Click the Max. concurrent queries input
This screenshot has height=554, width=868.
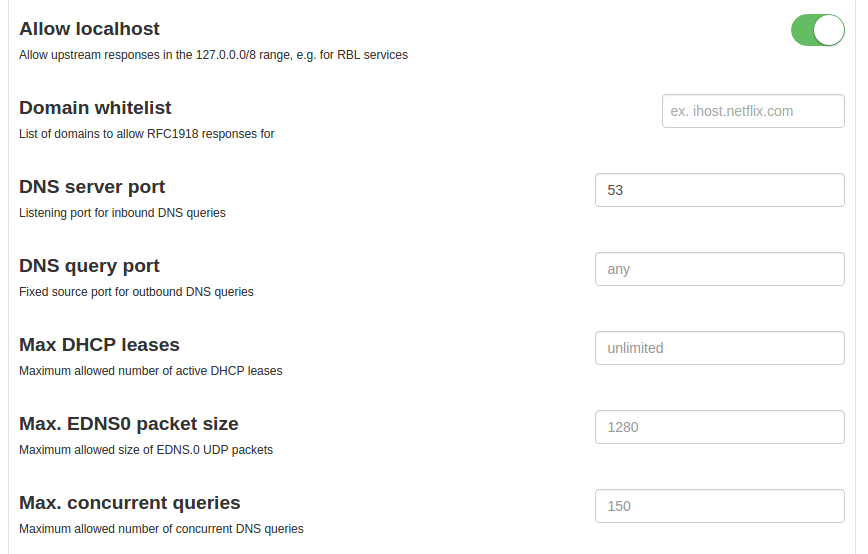[x=719, y=506]
